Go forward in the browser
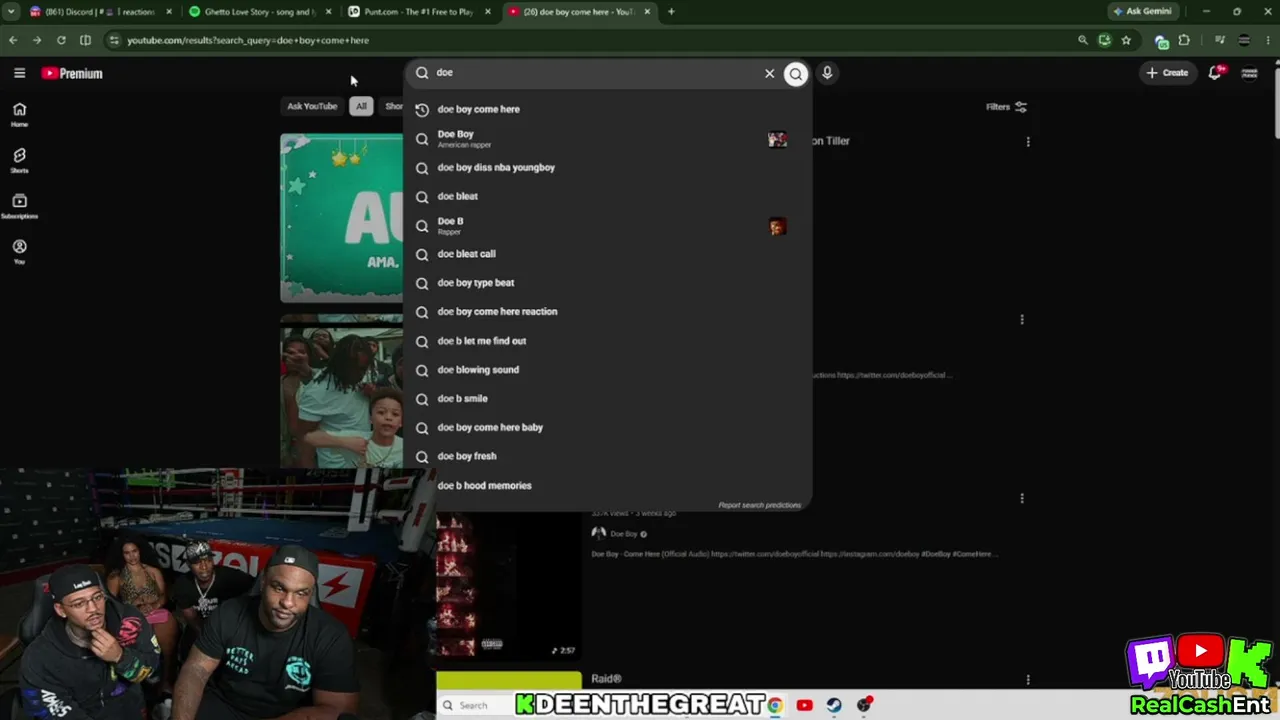This screenshot has height=720, width=1280. 37,40
